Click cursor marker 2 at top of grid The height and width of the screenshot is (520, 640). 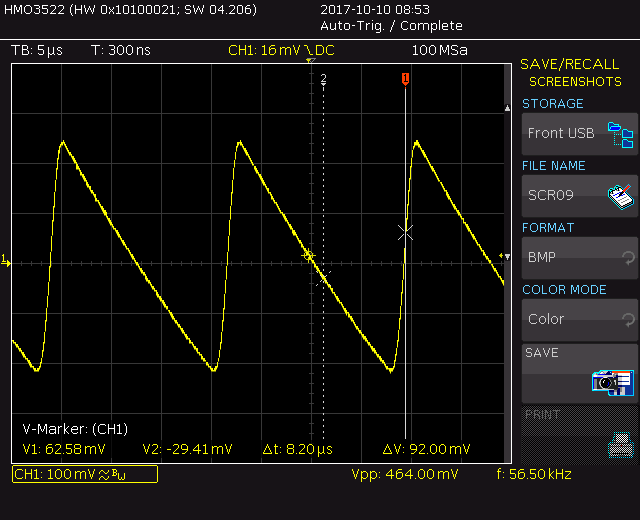323,78
